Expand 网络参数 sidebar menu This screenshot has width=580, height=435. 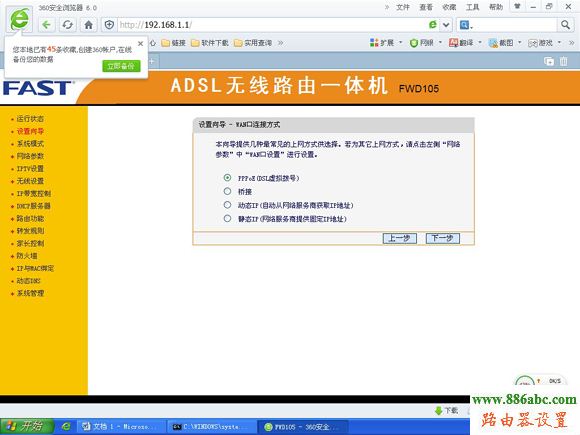tap(30, 156)
